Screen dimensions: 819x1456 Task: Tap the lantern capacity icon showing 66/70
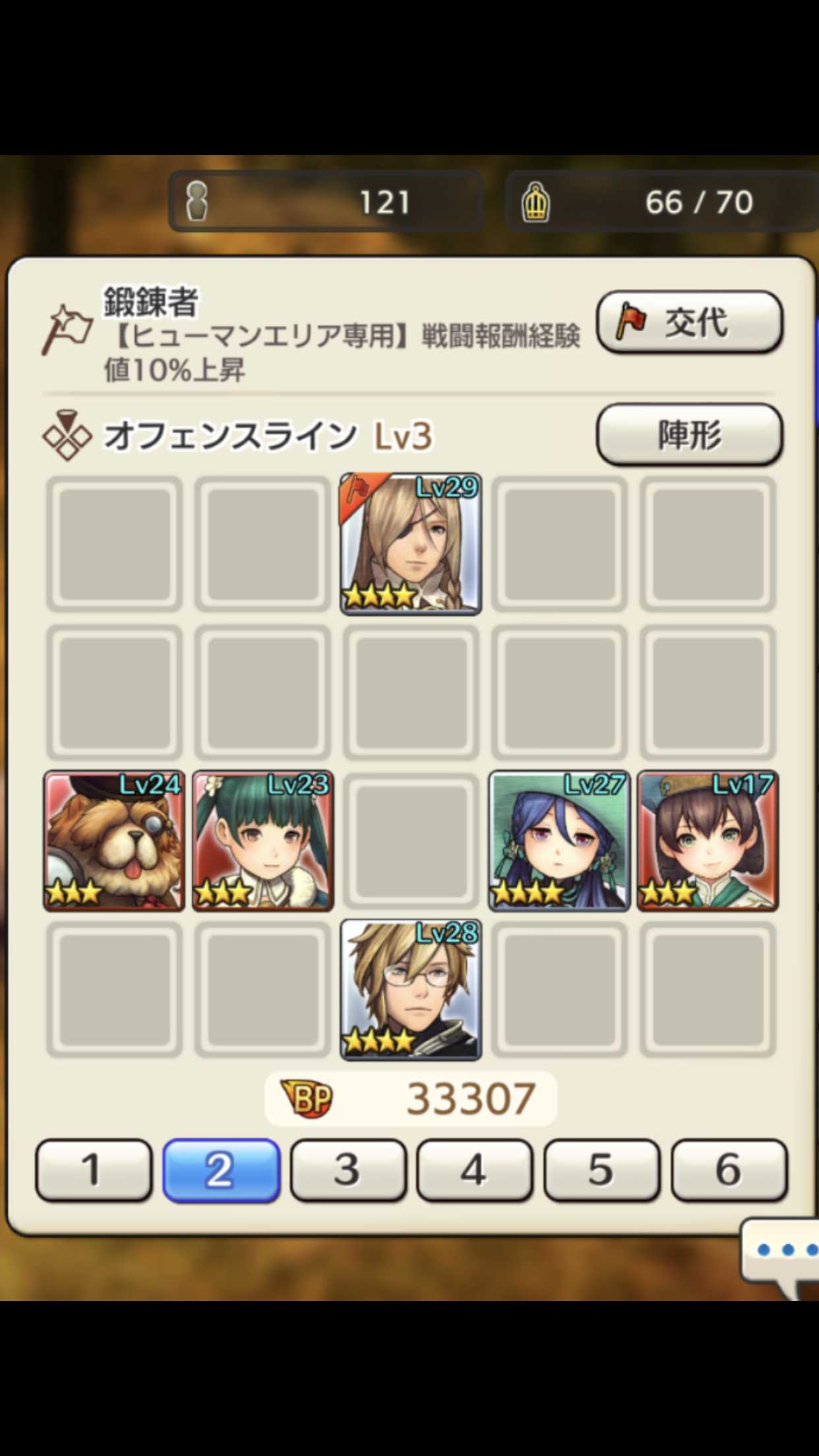tap(535, 202)
